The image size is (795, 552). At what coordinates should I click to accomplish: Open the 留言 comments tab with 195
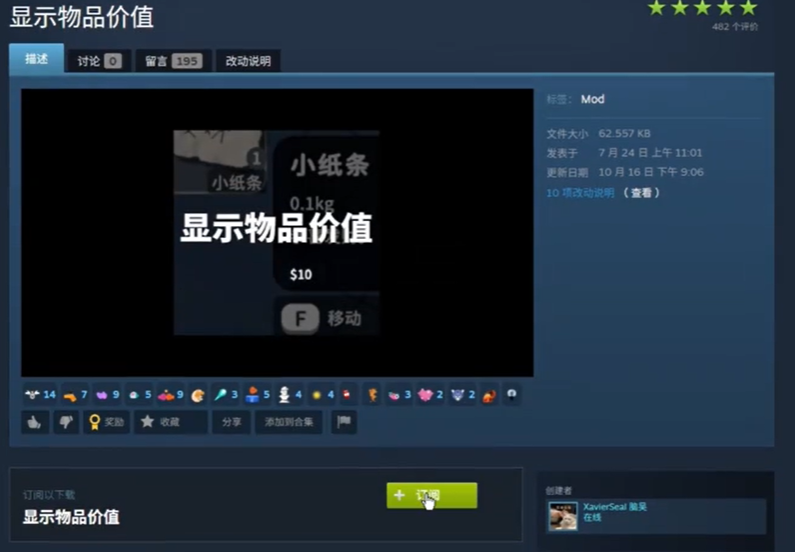click(173, 61)
